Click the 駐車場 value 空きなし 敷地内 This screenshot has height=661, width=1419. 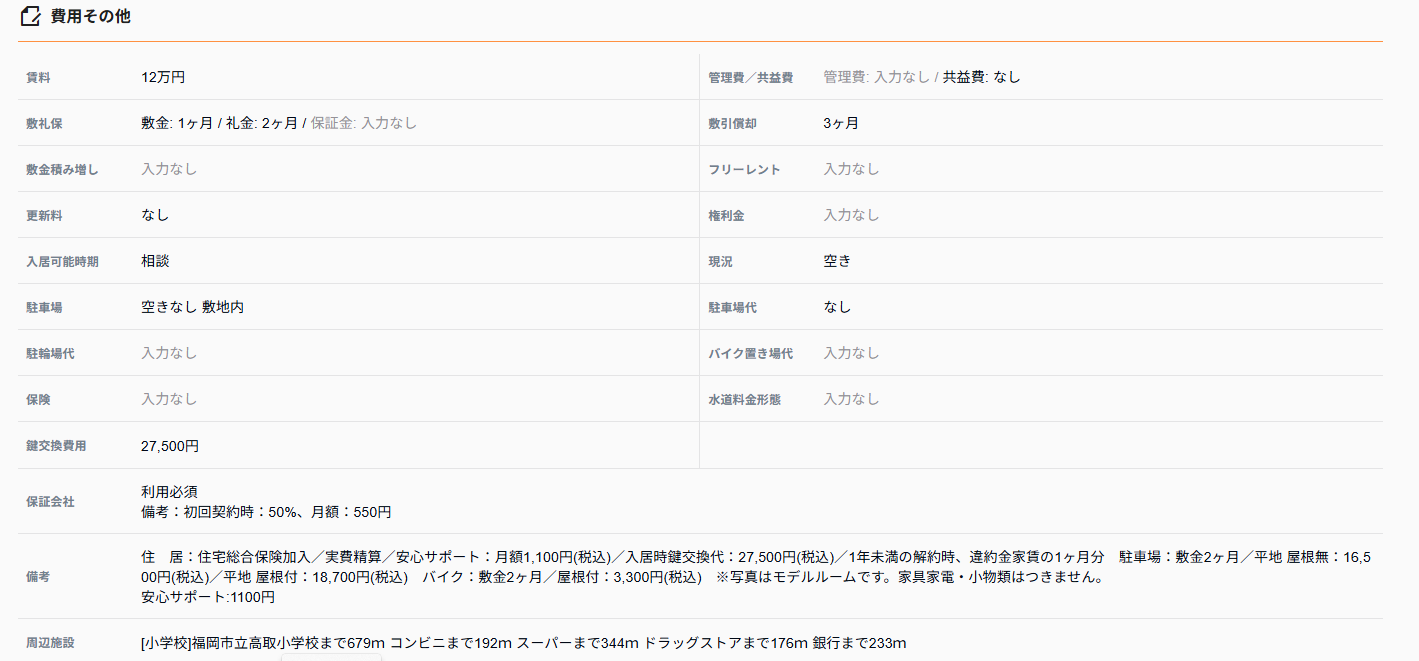click(192, 307)
